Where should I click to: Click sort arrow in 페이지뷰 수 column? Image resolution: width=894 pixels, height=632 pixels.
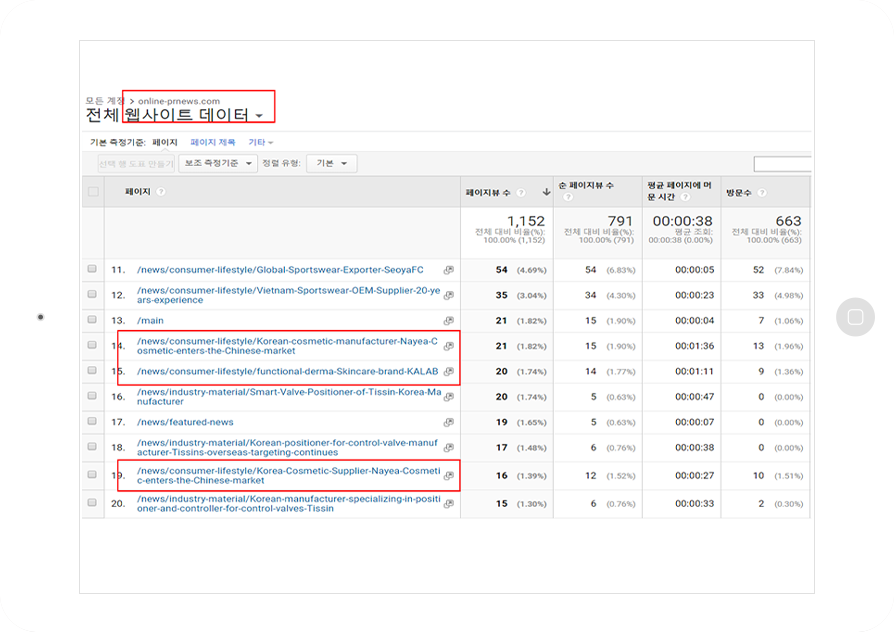(546, 192)
